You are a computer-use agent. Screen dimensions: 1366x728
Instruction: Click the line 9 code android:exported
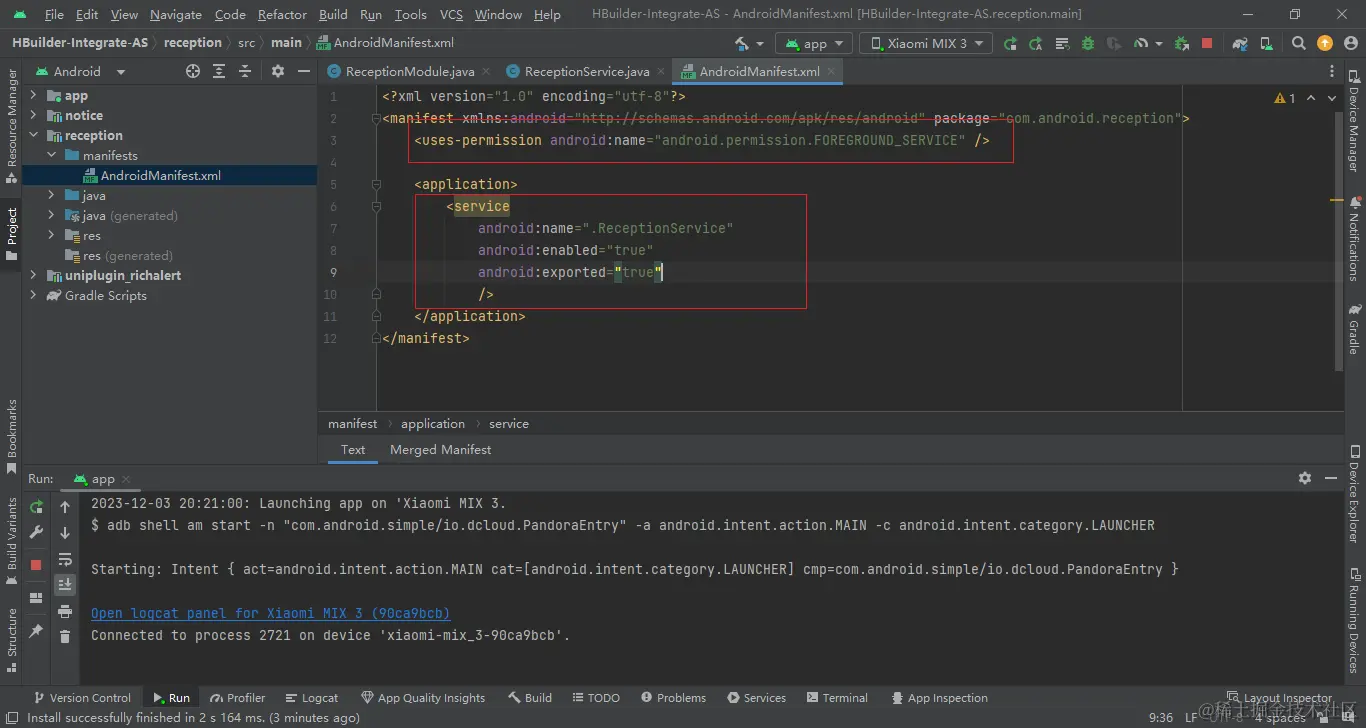[570, 272]
